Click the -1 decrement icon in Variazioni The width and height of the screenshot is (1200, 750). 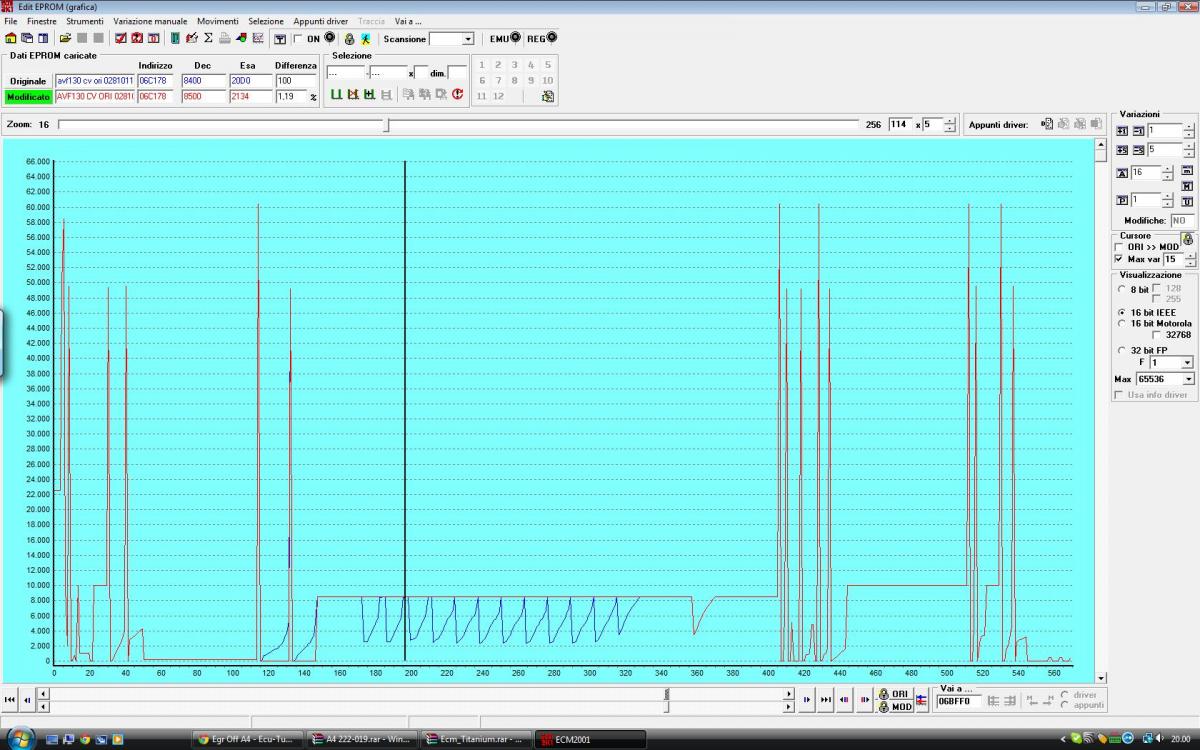coord(1138,131)
